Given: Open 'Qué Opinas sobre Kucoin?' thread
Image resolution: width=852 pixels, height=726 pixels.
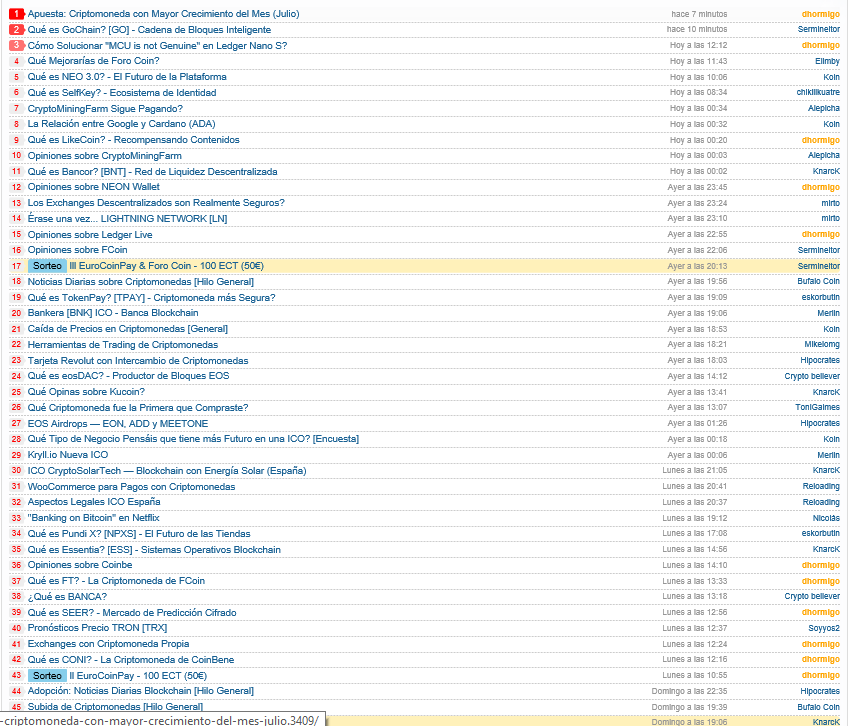Looking at the screenshot, I should coord(86,392).
